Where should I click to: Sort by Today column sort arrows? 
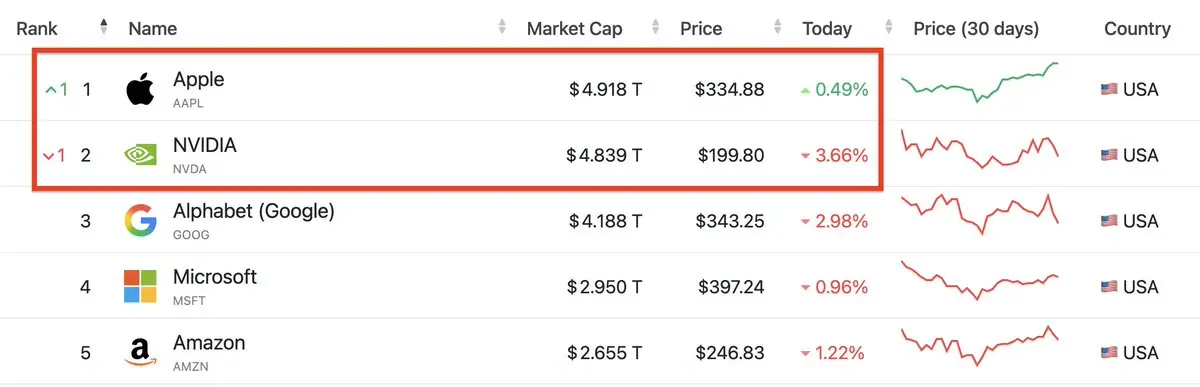point(886,28)
